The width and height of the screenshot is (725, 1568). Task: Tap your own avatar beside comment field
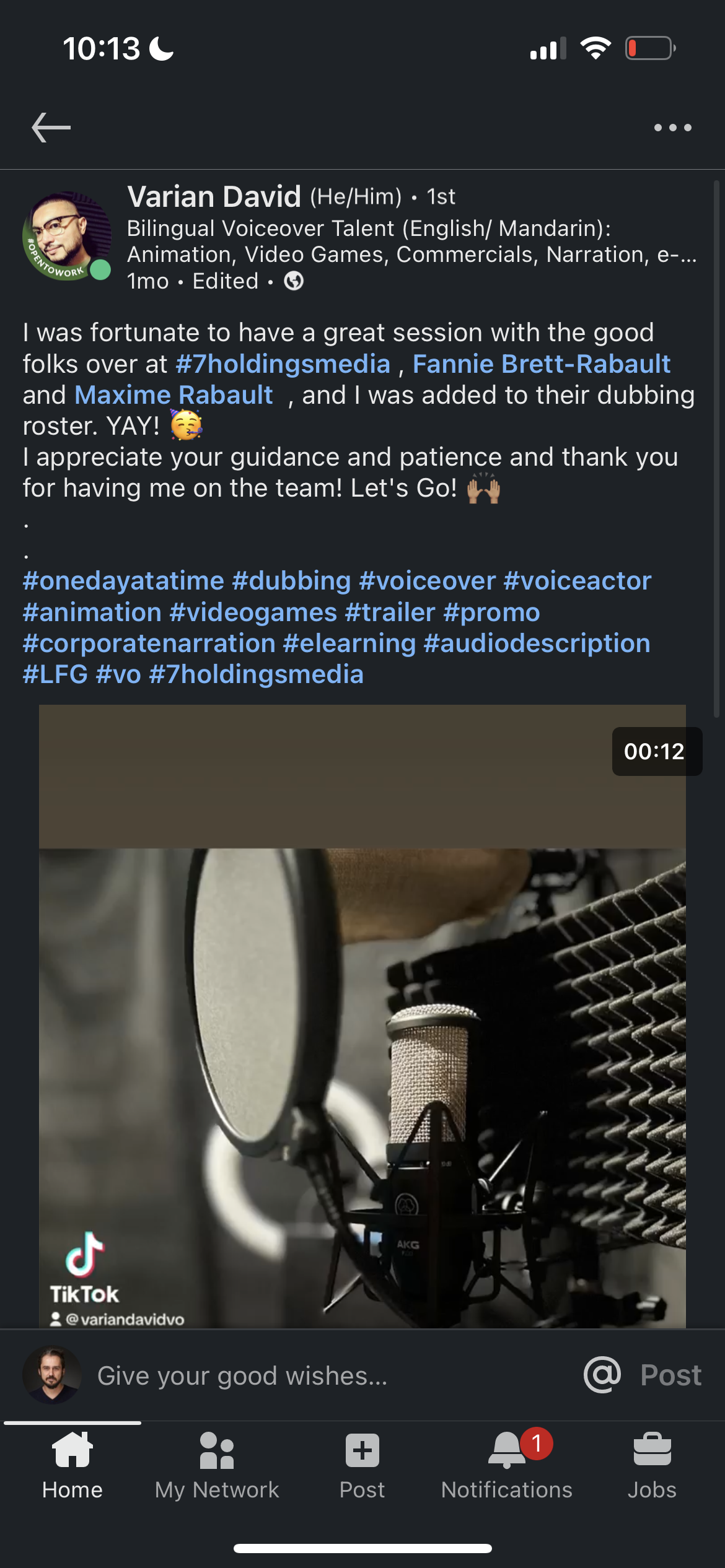coord(52,1374)
